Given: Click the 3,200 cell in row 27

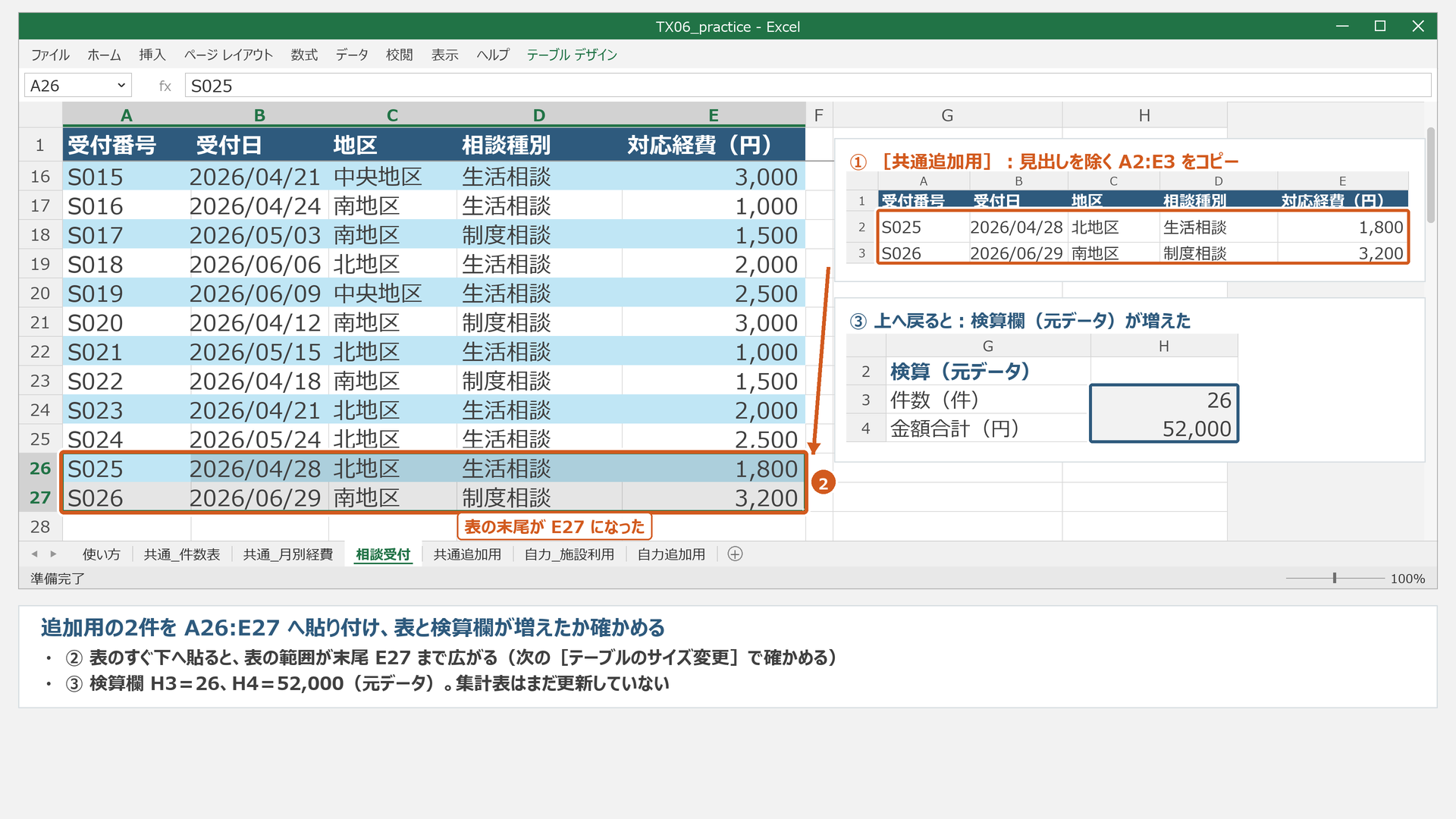Looking at the screenshot, I should click(x=713, y=497).
